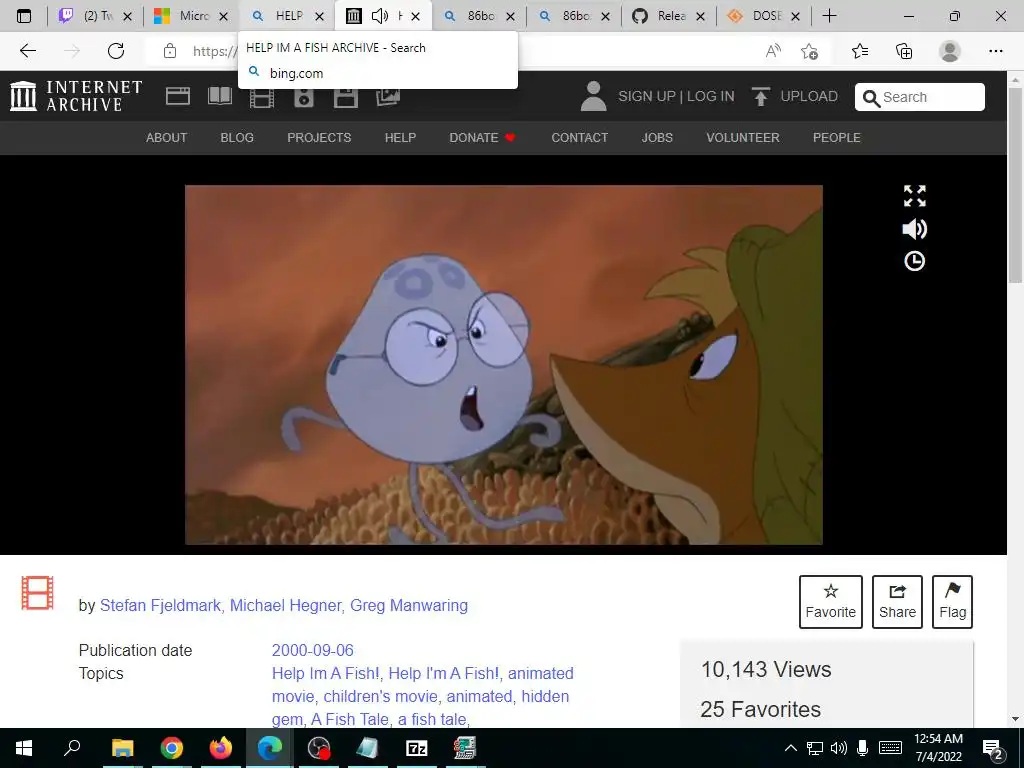Open the 2000-09-06 publication date link
Viewport: 1024px width, 768px height.
[313, 650]
